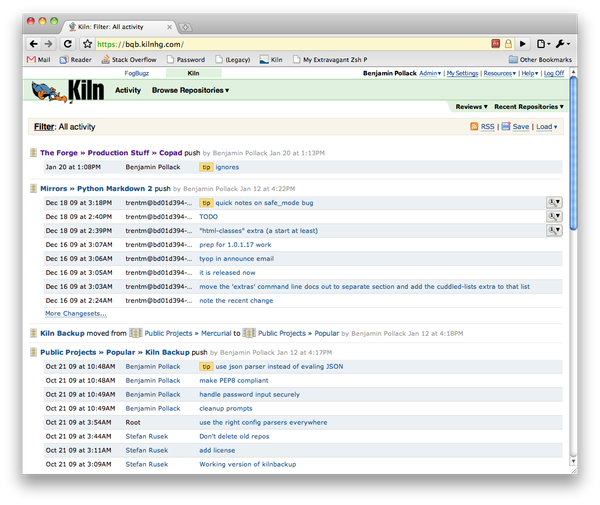Open the page menu icon
This screenshot has height=505, width=600.
(543, 44)
